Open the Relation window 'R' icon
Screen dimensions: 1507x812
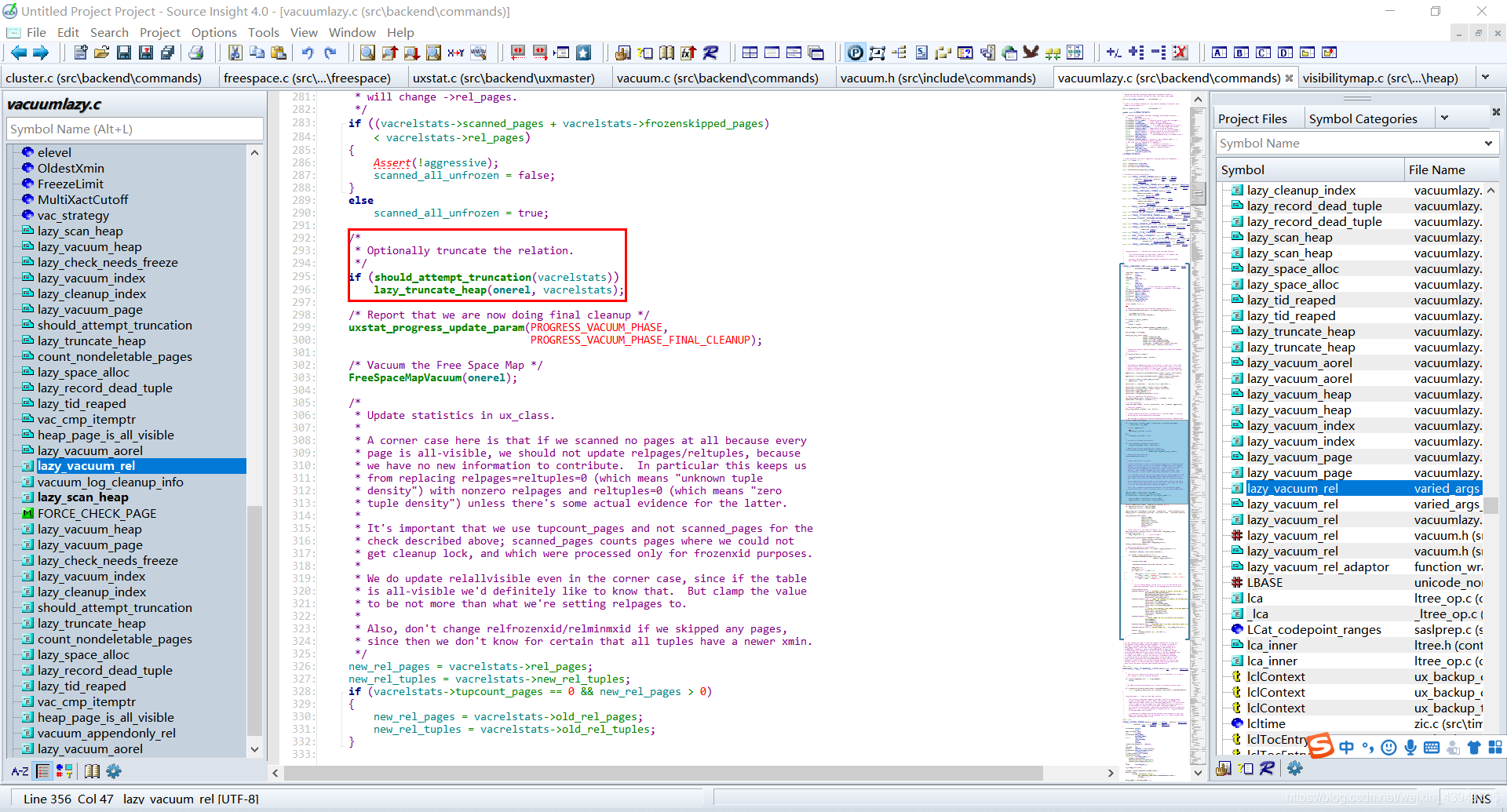coord(710,53)
